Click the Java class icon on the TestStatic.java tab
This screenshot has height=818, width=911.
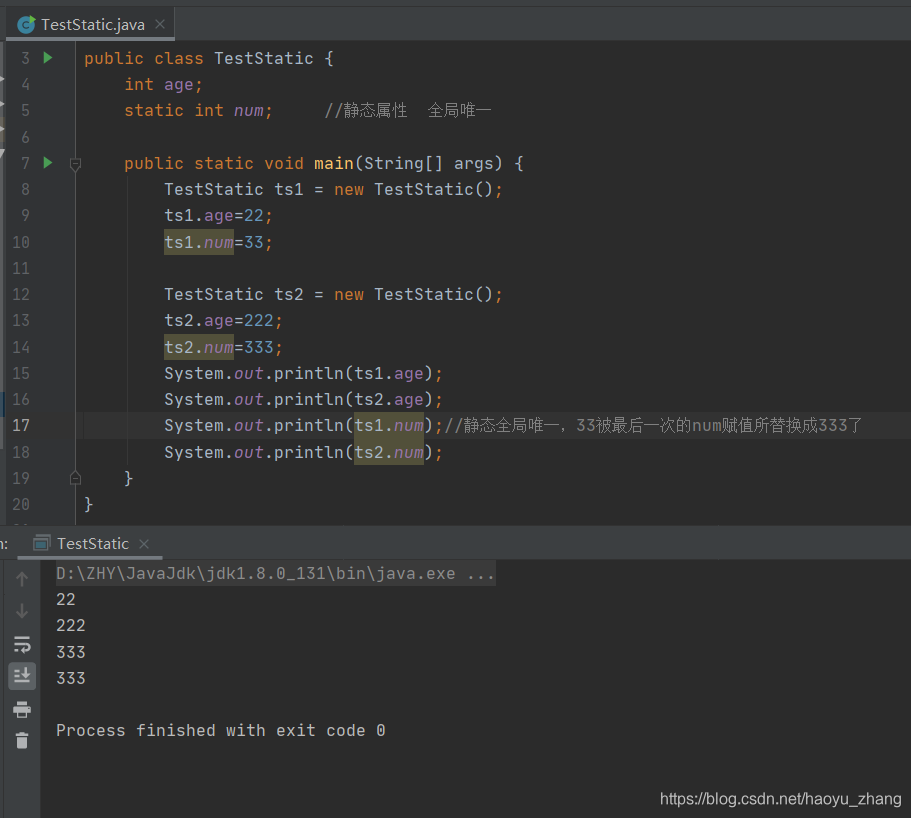tap(26, 24)
